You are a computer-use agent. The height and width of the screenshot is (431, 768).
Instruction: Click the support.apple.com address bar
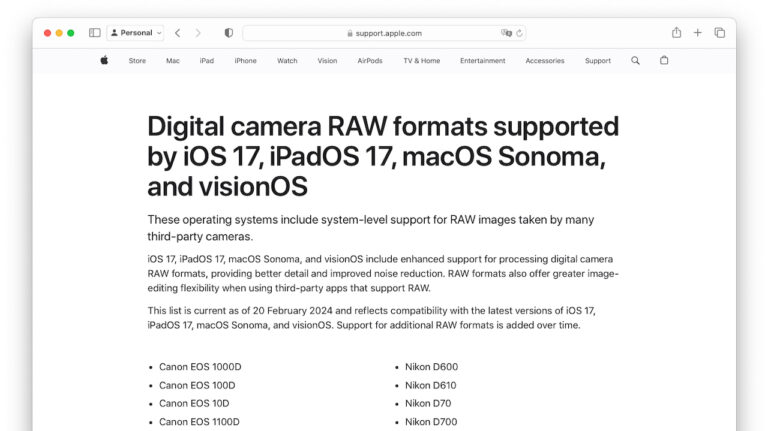pos(384,33)
